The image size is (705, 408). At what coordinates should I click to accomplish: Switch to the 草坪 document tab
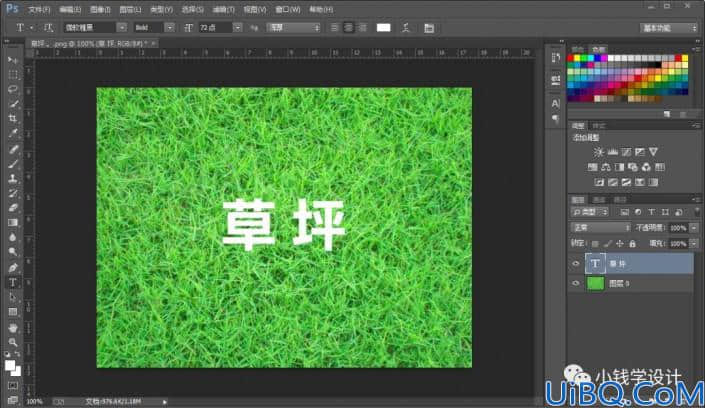coord(89,44)
